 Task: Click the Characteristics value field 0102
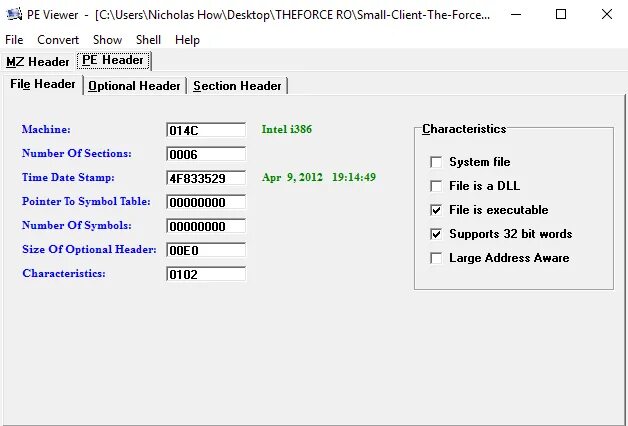(206, 274)
